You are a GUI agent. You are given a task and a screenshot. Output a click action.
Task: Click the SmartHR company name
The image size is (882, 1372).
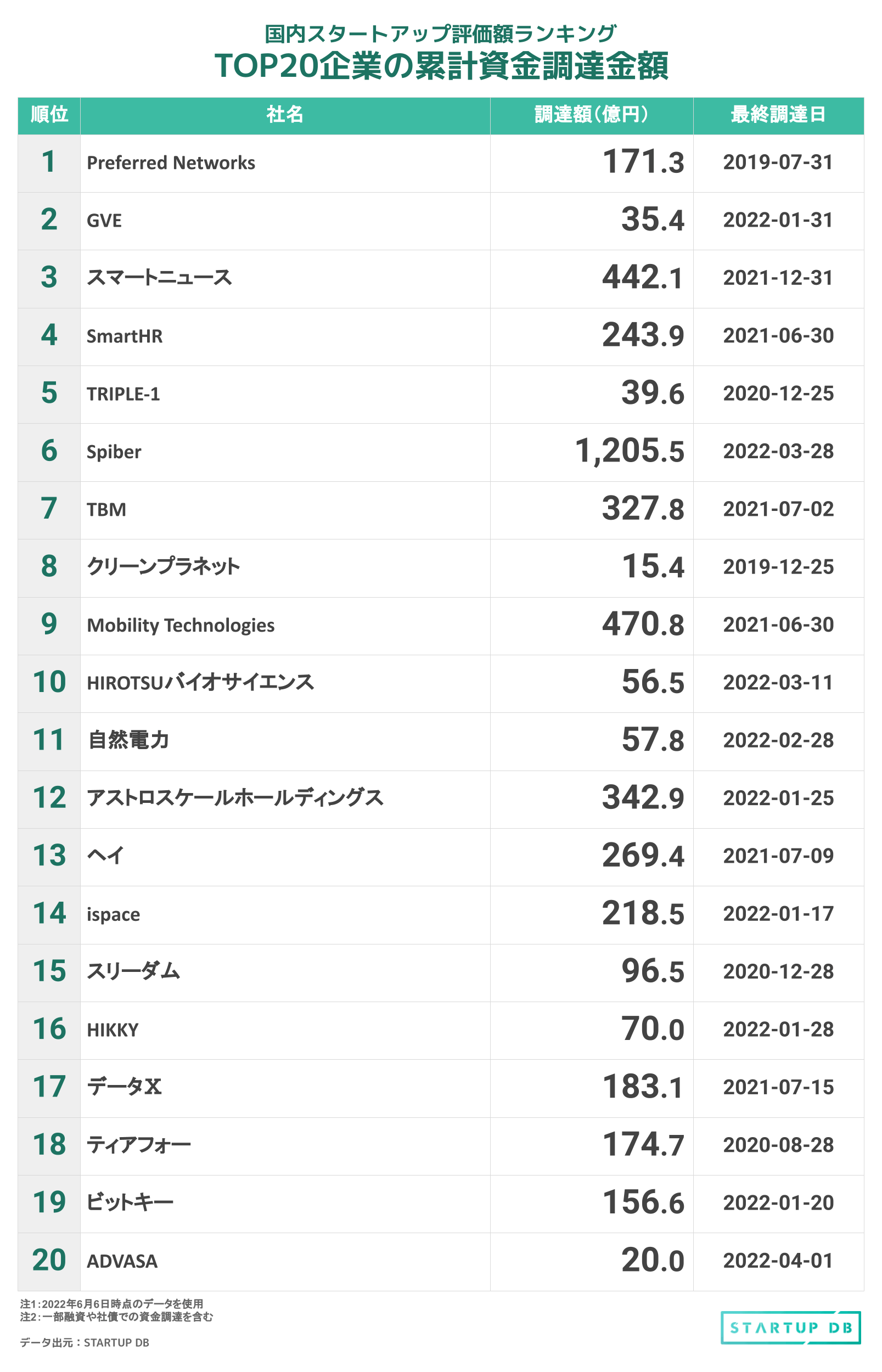point(124,336)
